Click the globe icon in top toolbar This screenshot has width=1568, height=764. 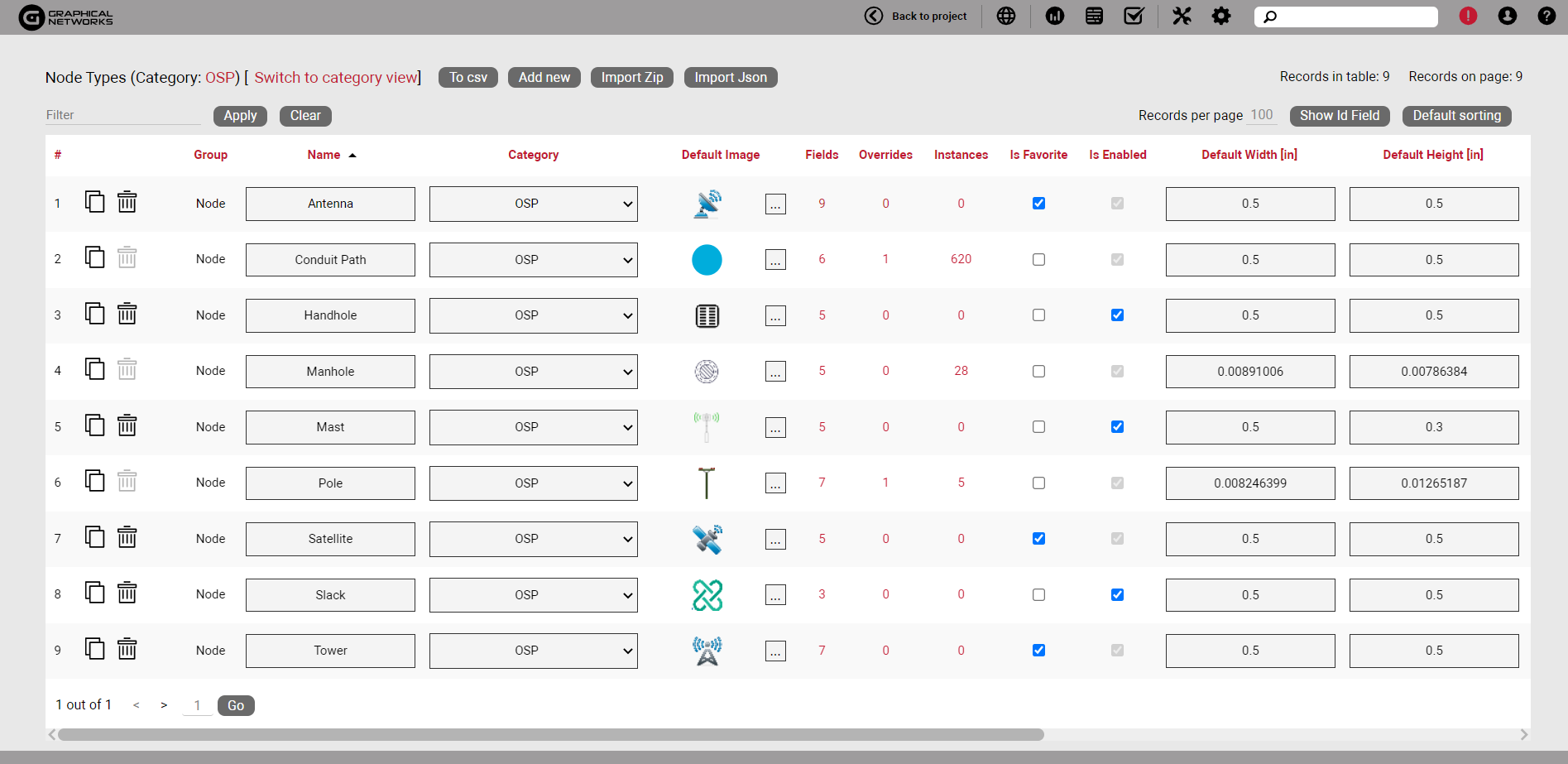pos(1005,16)
